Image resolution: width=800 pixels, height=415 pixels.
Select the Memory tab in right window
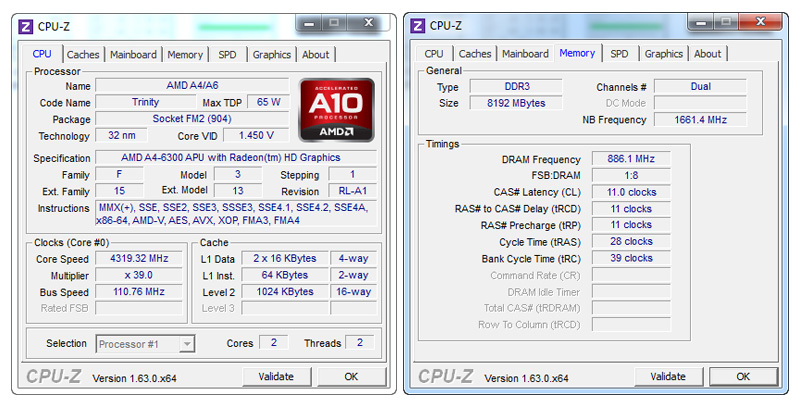tap(577, 53)
